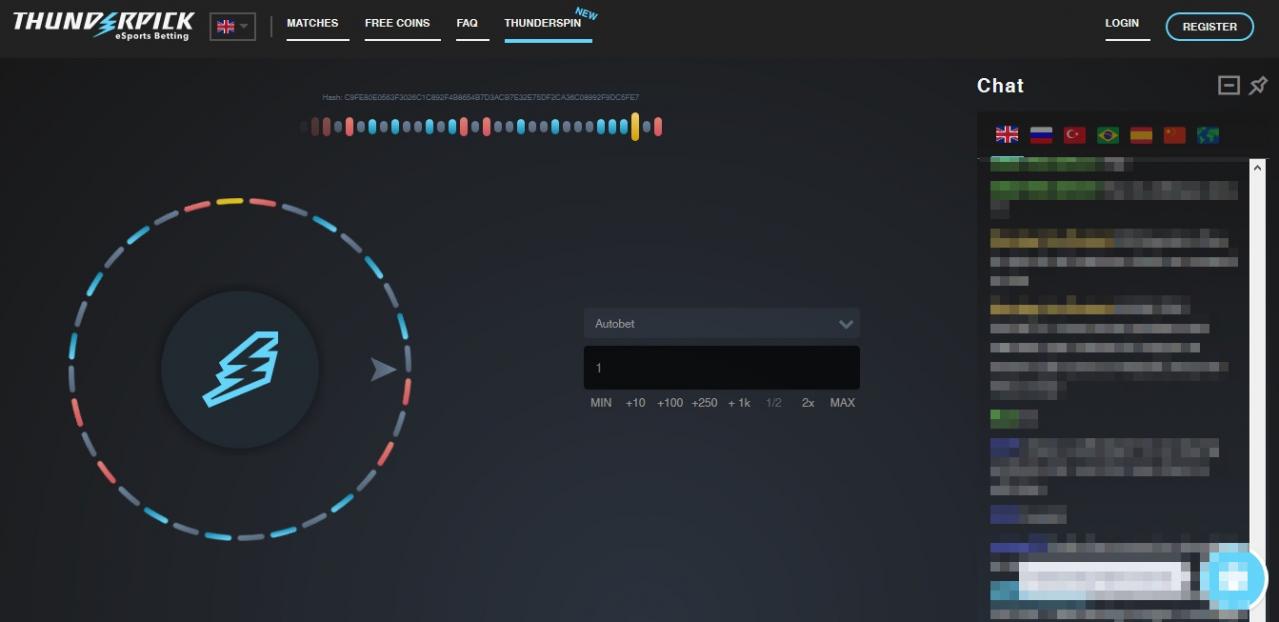
Task: Pin the chat panel
Action: (x=1258, y=86)
